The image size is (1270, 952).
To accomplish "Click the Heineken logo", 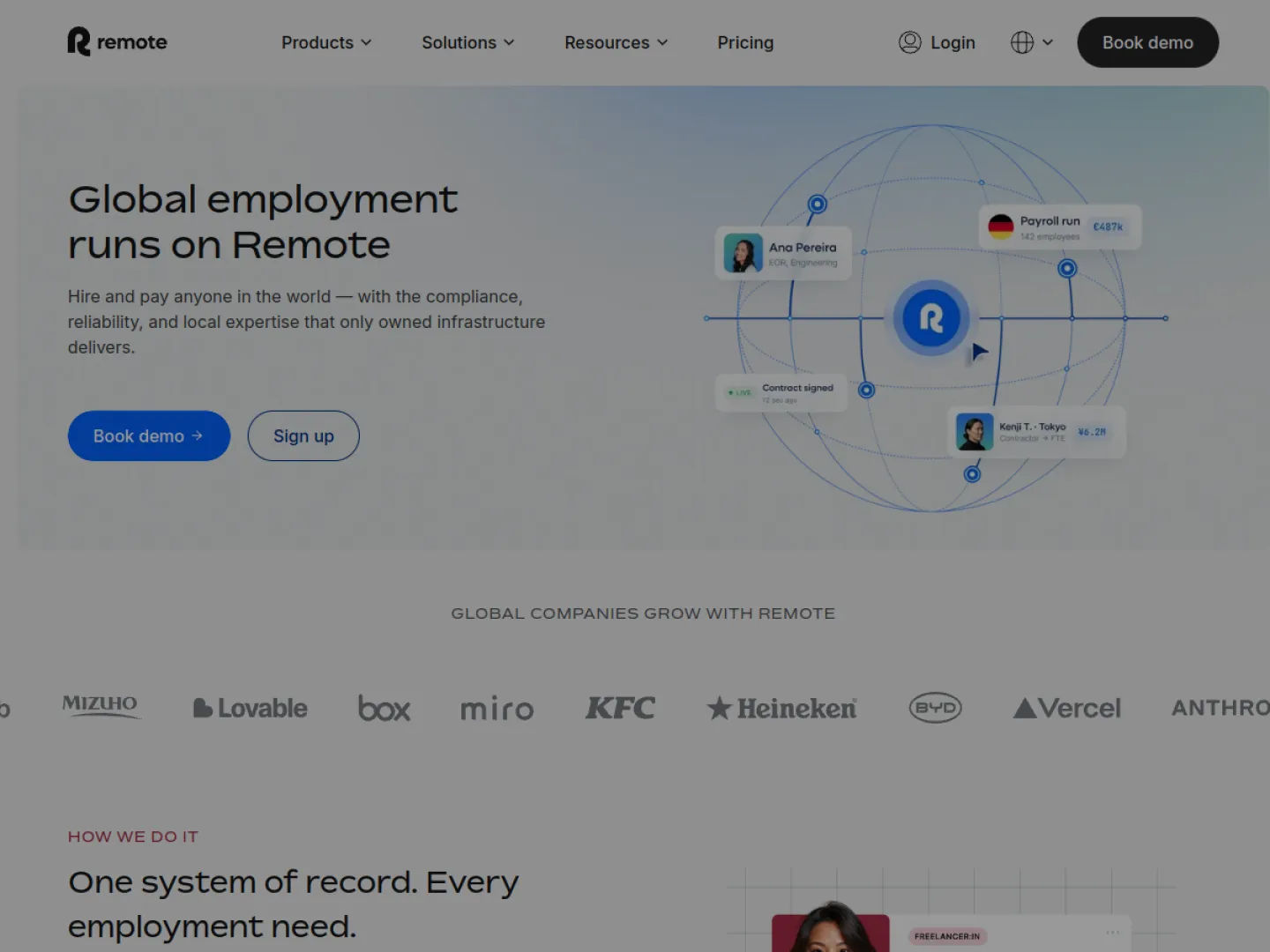I will coord(781,708).
